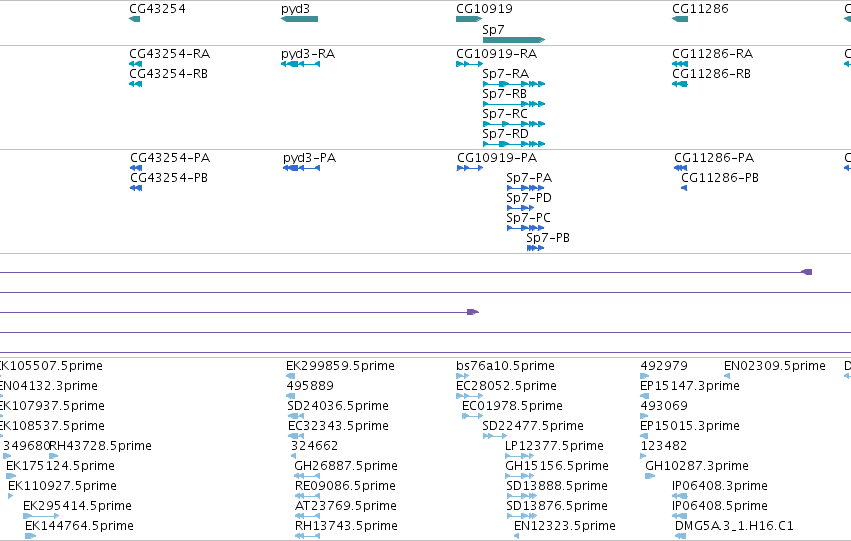Click the CG11286-RA transcript label
851x541 pixels.
(713, 54)
